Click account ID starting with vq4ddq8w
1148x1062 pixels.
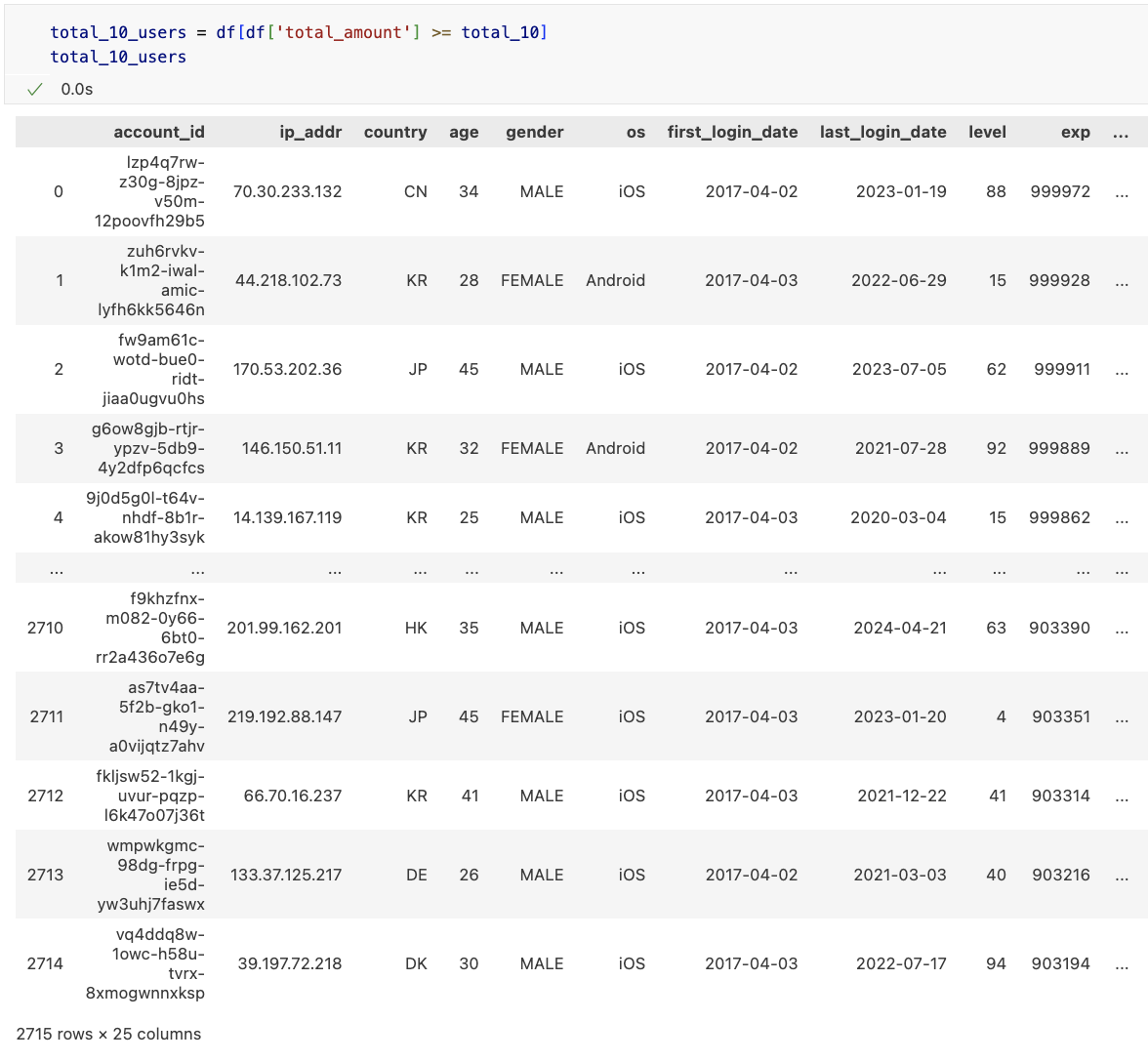click(144, 963)
